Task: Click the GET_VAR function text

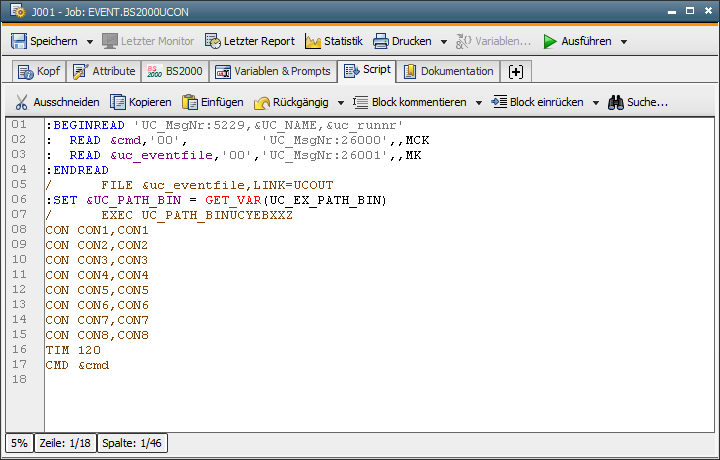Action: (233, 201)
